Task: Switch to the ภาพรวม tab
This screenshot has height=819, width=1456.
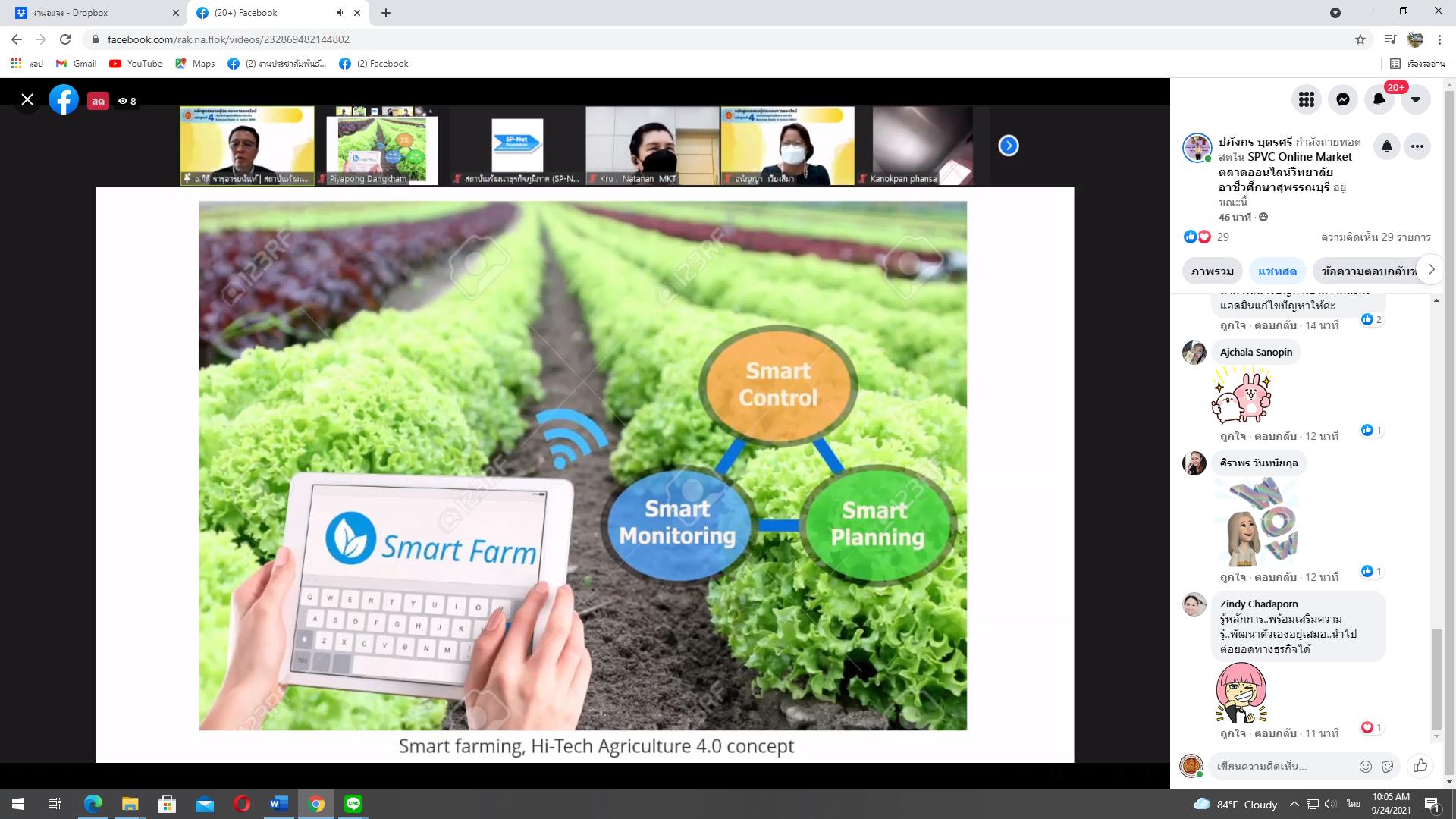Action: [1213, 271]
